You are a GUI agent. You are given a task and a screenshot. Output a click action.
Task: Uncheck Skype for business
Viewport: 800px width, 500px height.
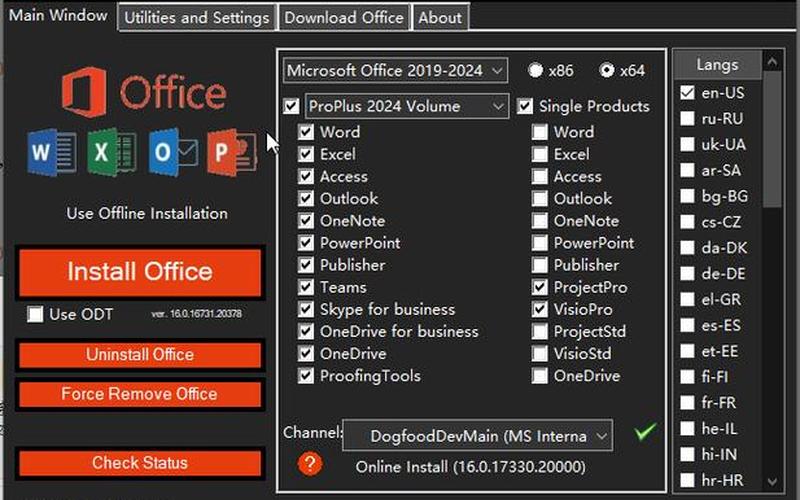pyautogui.click(x=306, y=310)
